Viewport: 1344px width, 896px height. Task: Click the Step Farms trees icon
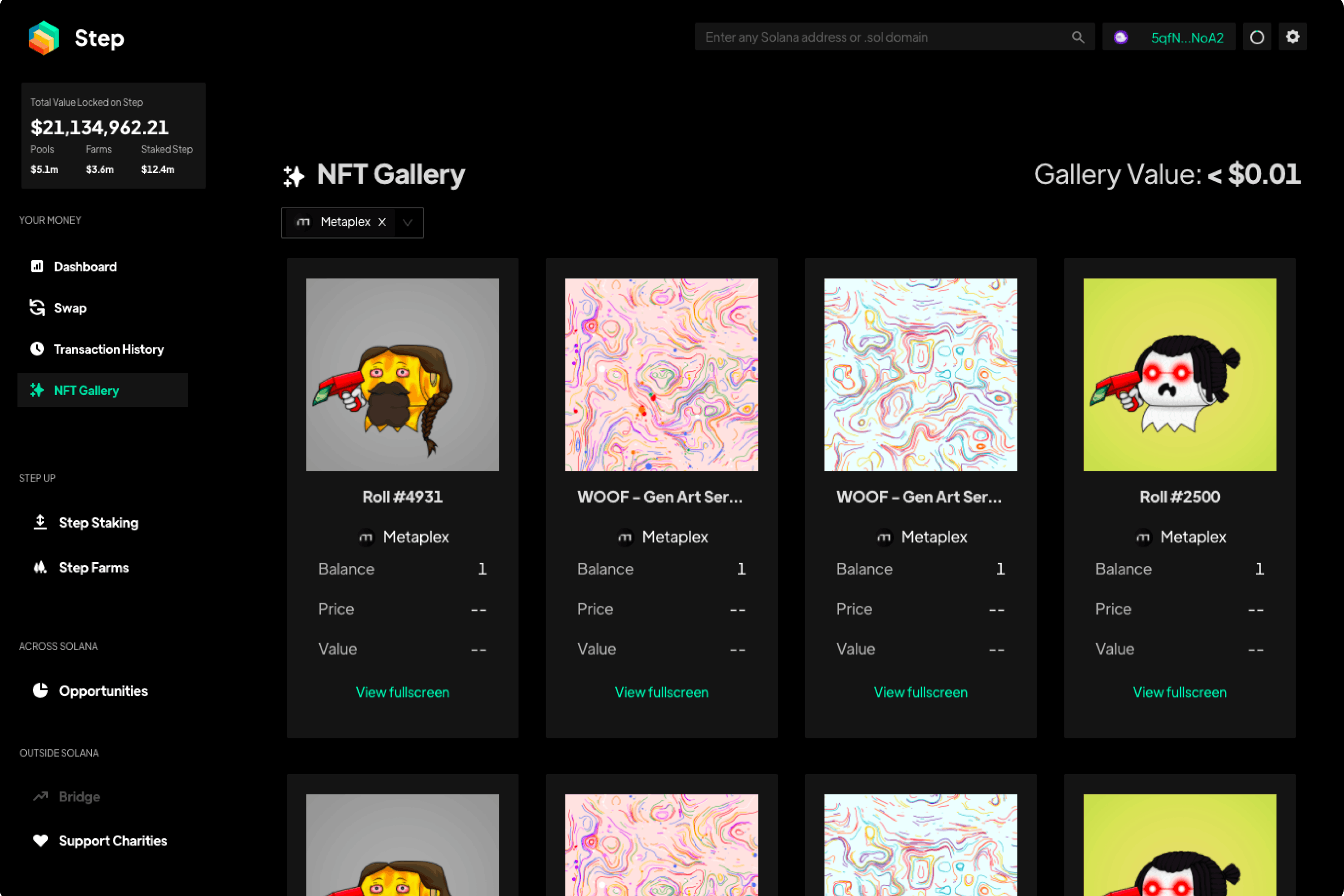40,567
